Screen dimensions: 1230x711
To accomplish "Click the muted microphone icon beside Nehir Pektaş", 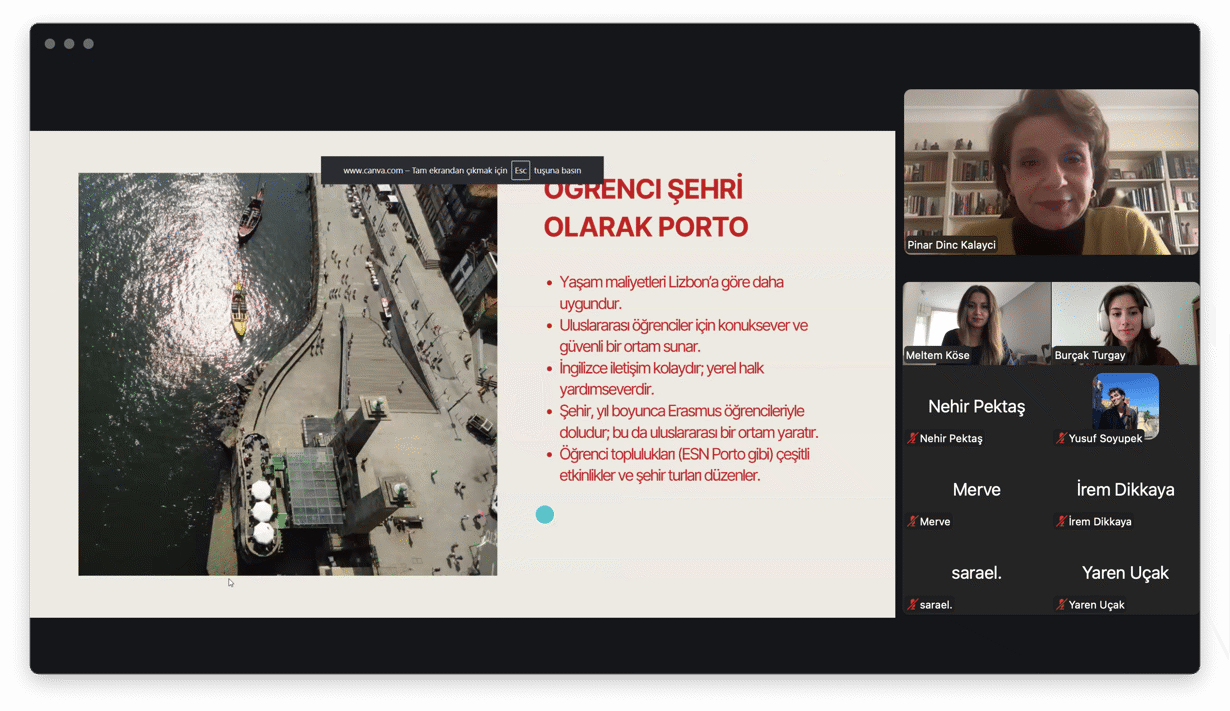I will tap(912, 438).
